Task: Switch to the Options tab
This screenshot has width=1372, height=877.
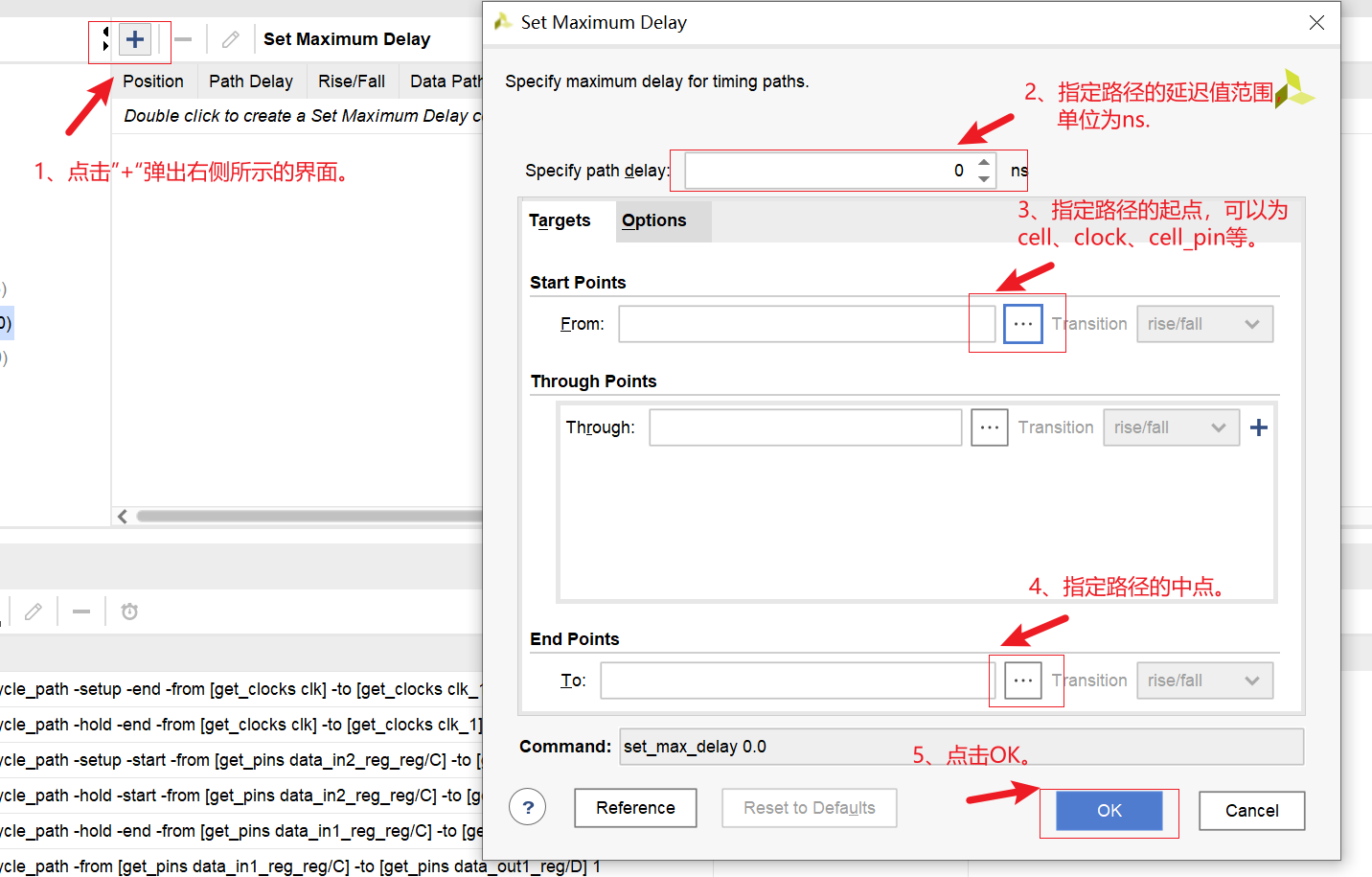Action: click(654, 220)
